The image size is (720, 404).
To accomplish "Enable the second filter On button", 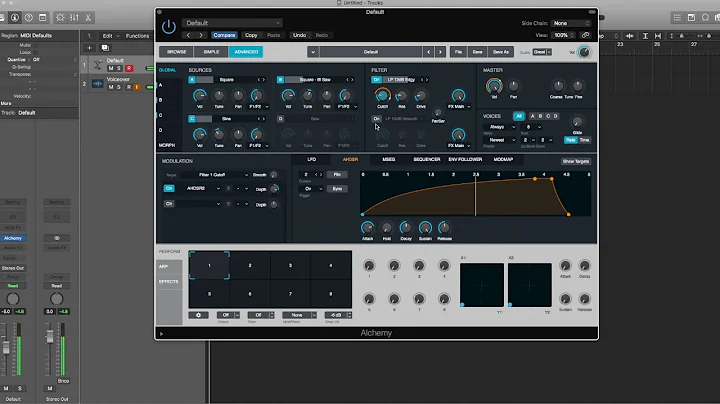I will tap(376, 118).
